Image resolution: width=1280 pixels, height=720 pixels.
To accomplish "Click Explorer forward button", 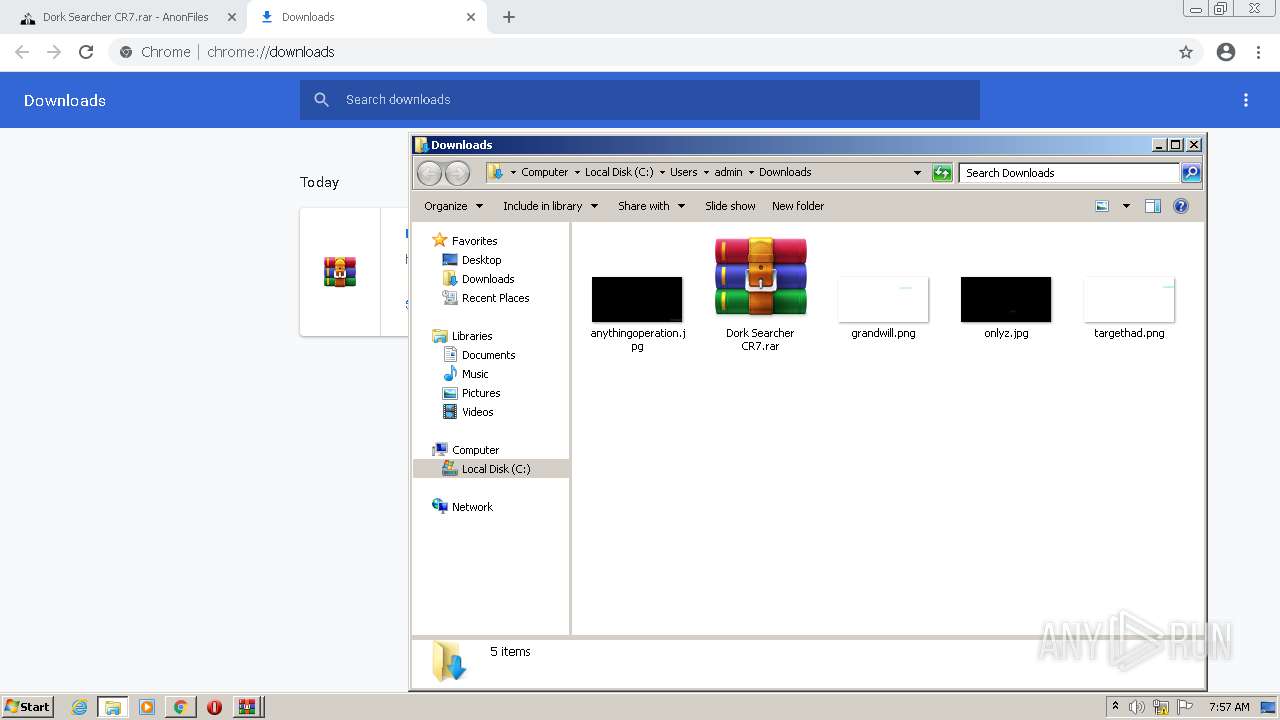I will (457, 173).
